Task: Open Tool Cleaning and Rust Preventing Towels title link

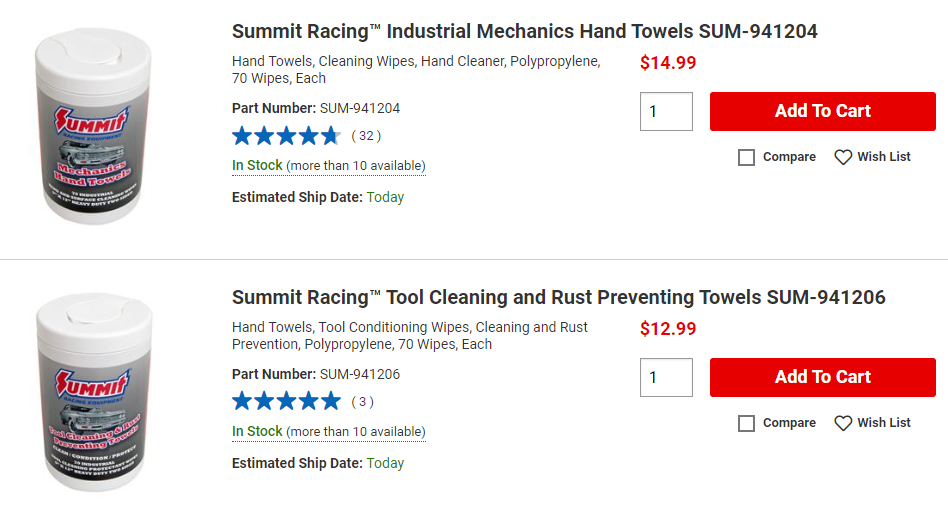Action: [559, 298]
